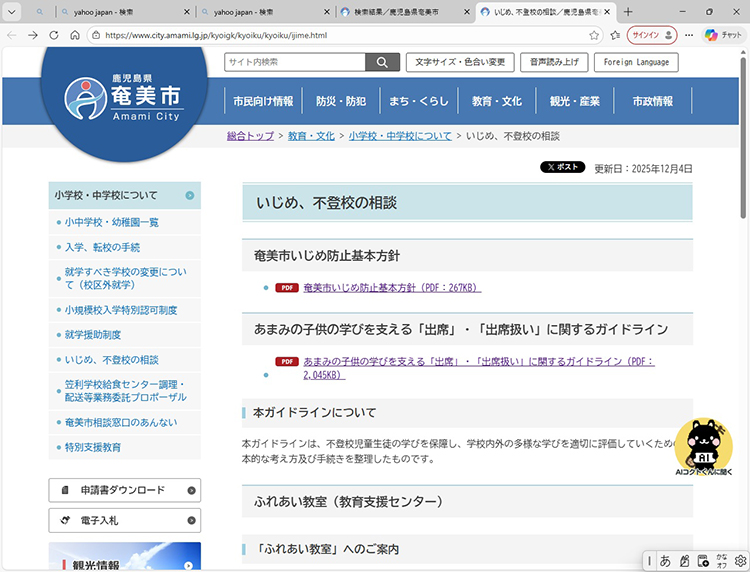The width and height of the screenshot is (750, 572).
Task: Click the site search magnifier button
Action: click(381, 62)
